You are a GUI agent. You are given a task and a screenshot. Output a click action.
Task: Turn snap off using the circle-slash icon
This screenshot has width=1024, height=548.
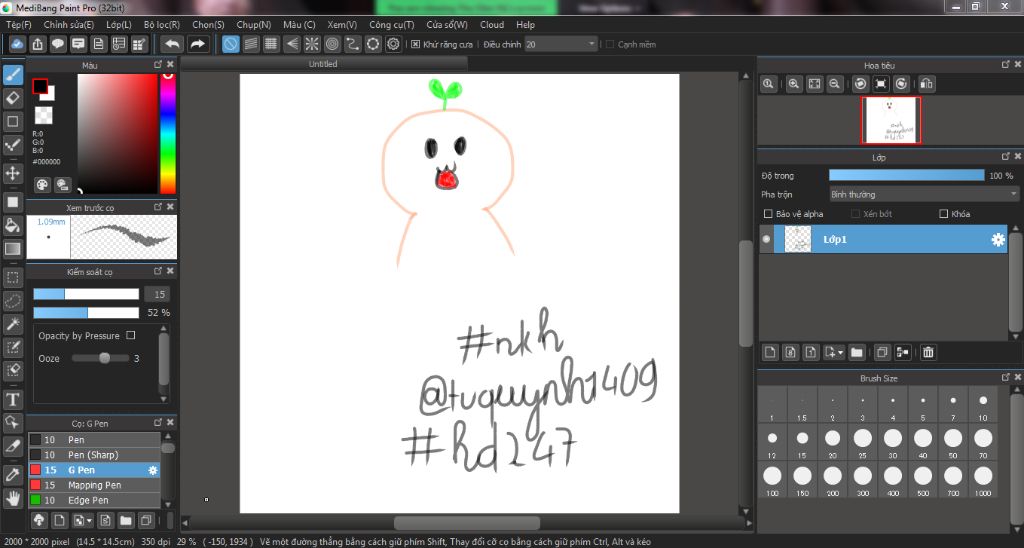point(231,44)
